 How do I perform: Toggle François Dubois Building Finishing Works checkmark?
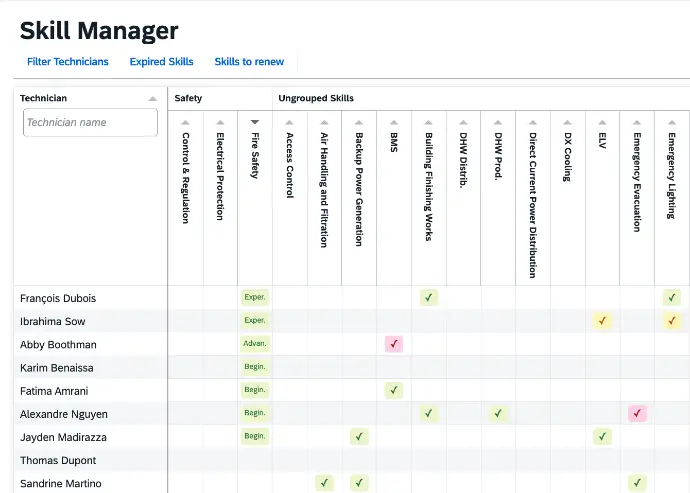coord(429,298)
